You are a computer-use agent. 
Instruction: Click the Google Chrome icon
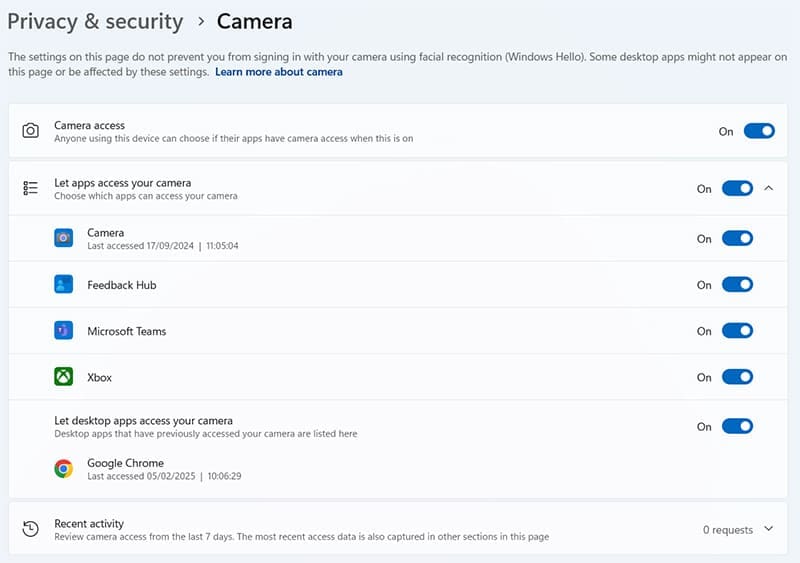[63, 469]
